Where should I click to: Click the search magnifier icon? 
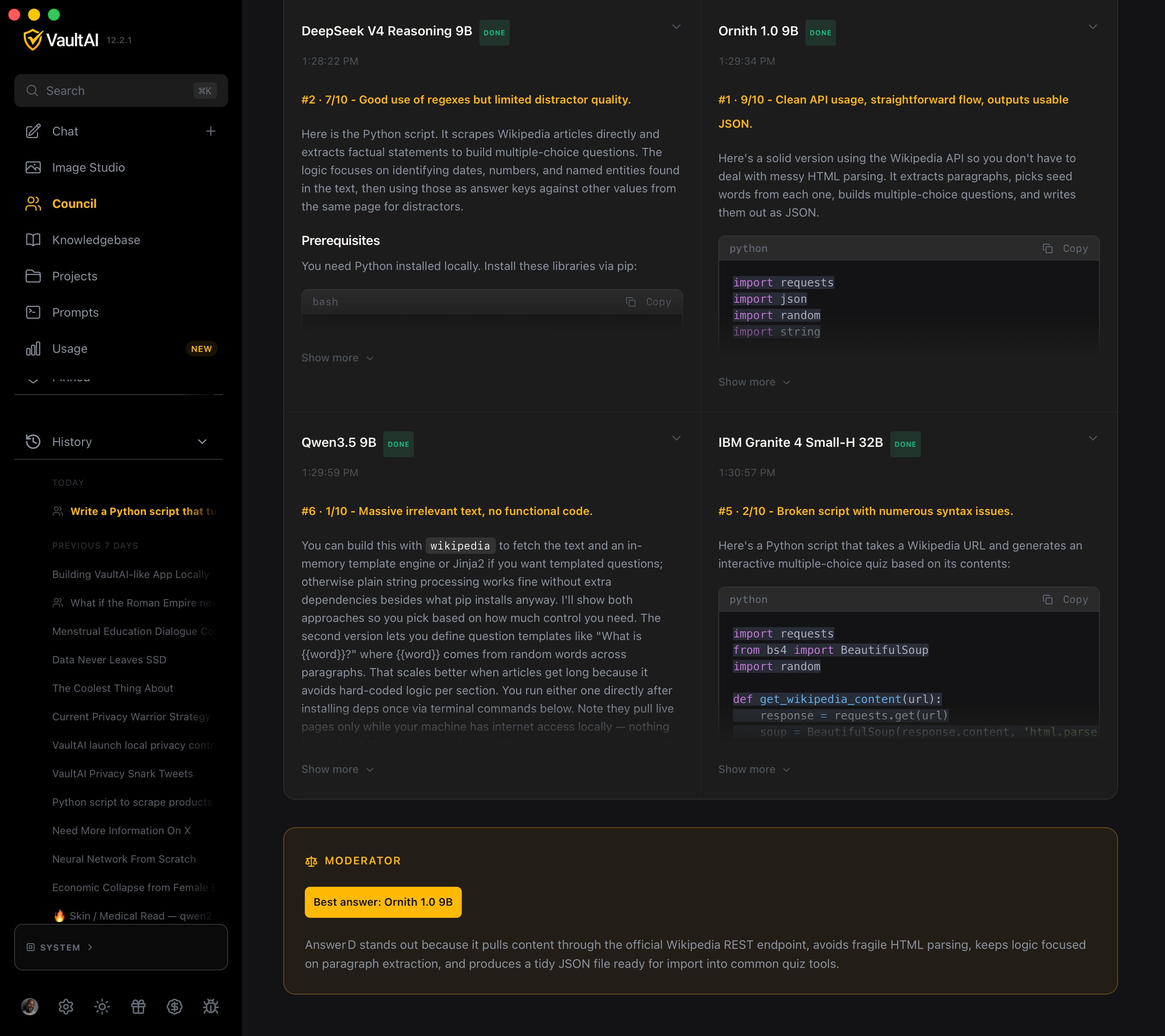(32, 91)
